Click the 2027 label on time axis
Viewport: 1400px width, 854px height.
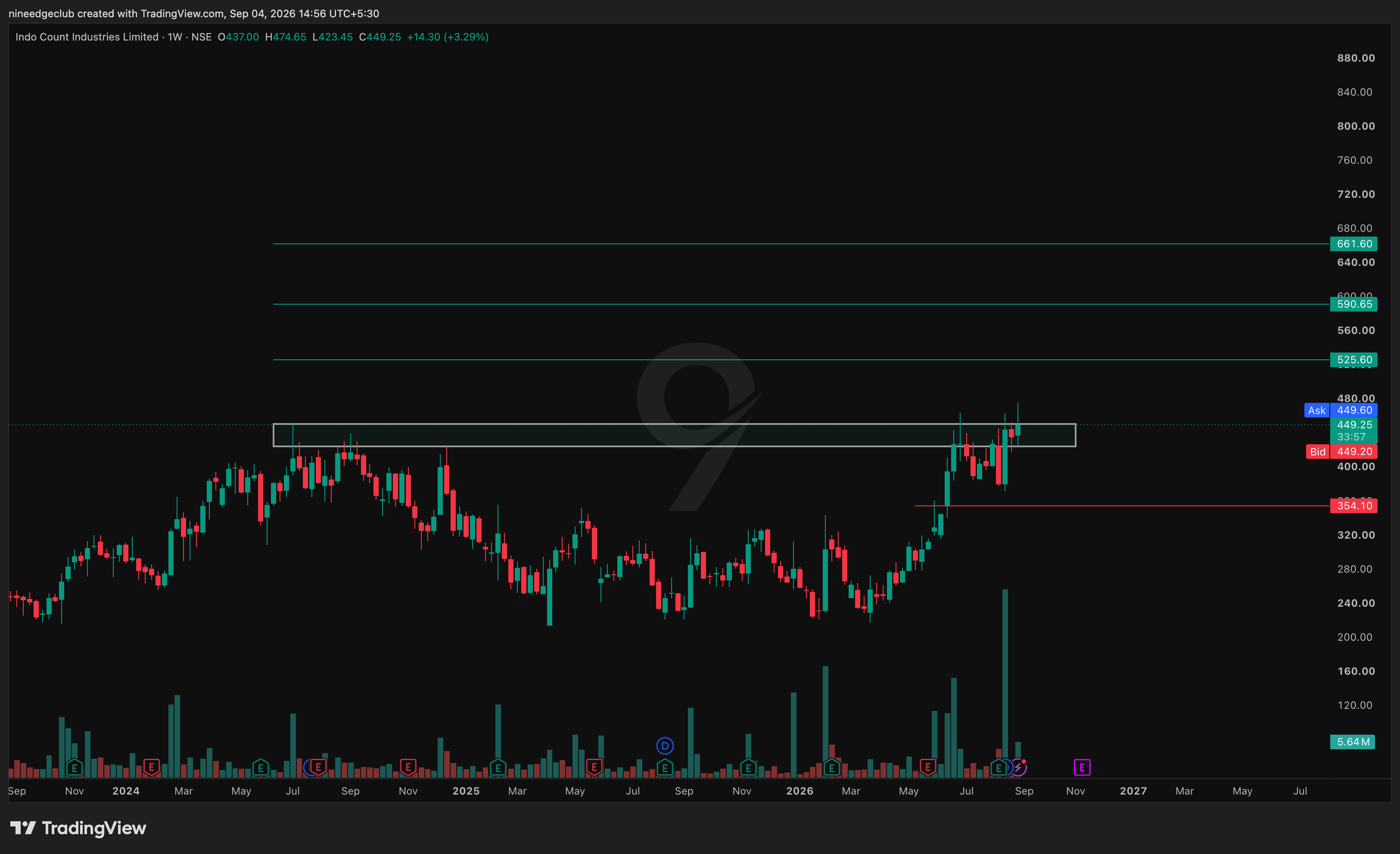1133,791
